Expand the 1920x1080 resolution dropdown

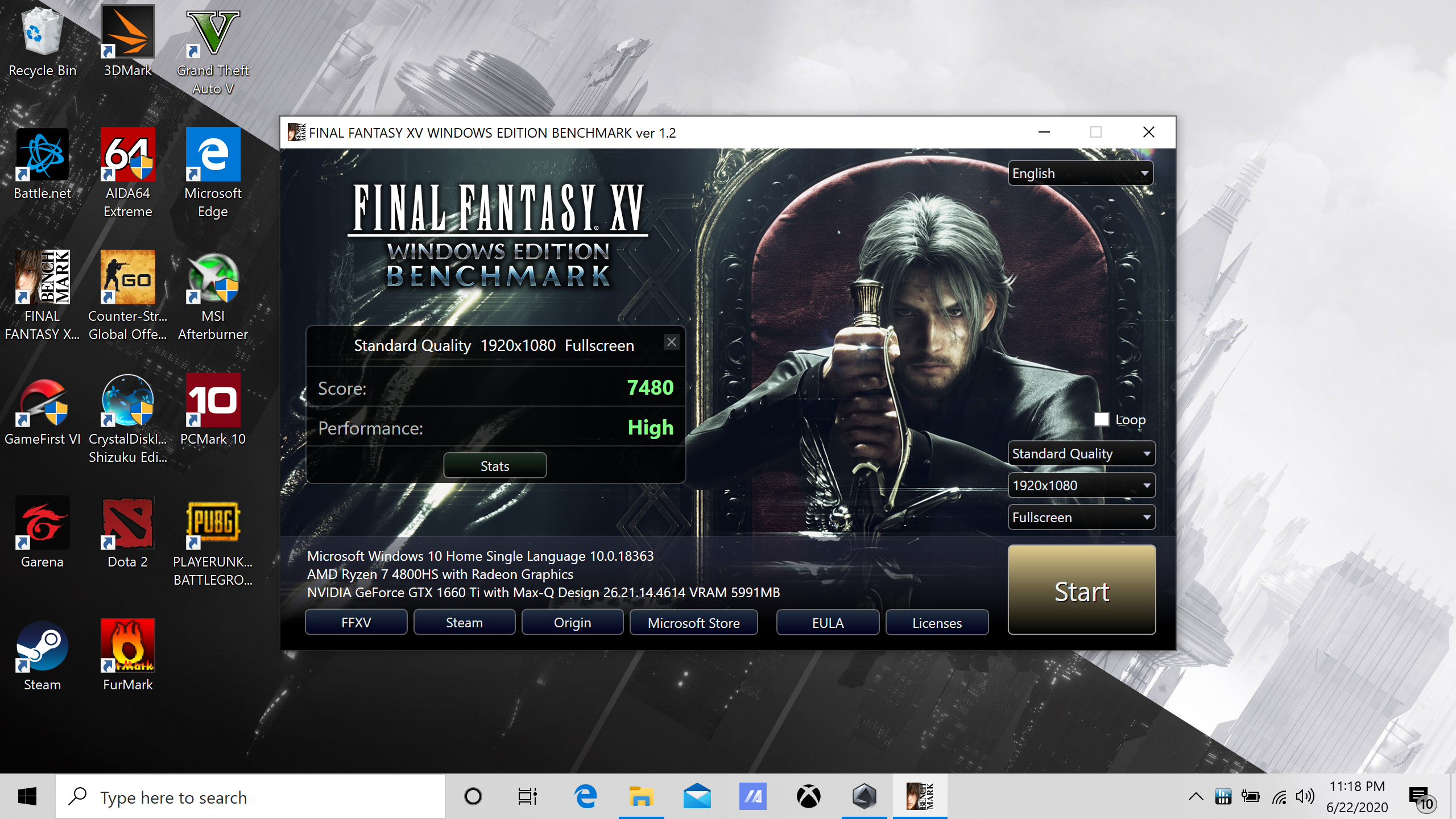pyautogui.click(x=1081, y=486)
